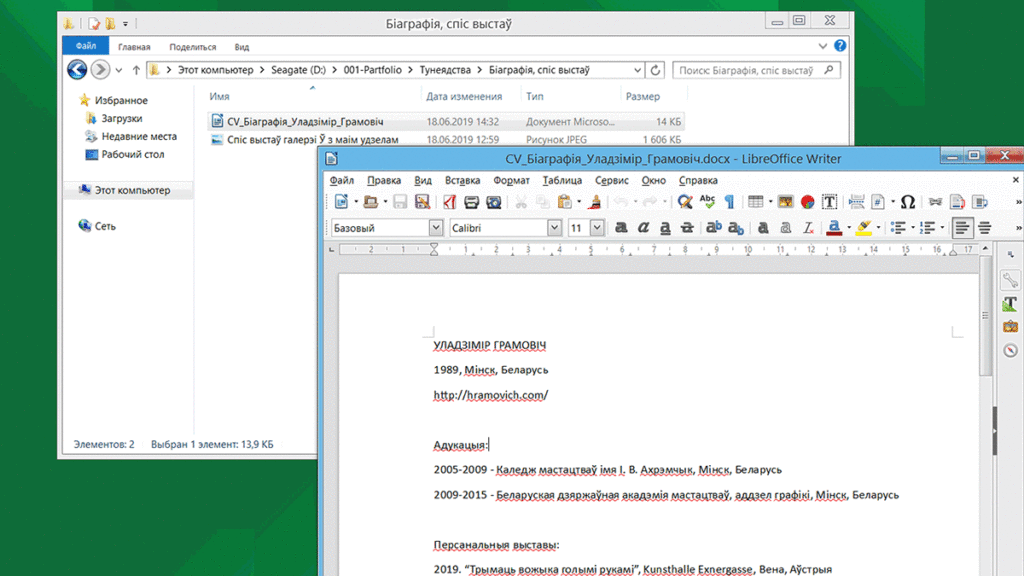This screenshot has width=1024, height=576.
Task: Open the Omega special character dialog
Action: point(908,202)
